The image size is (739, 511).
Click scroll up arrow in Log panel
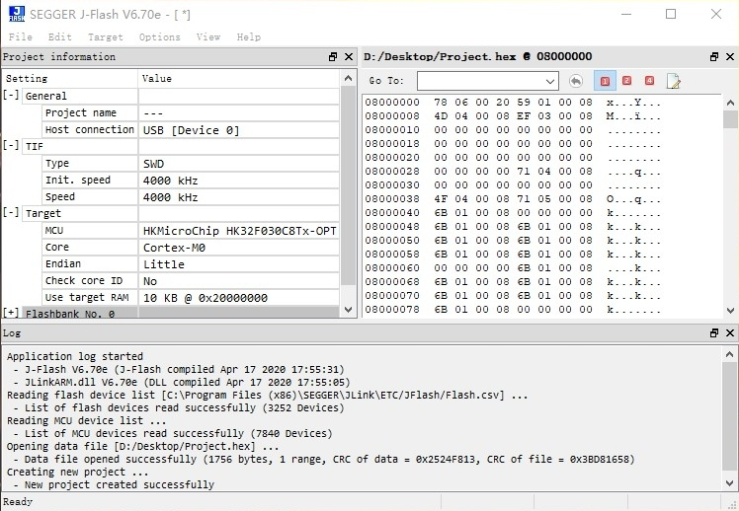click(x=730, y=354)
